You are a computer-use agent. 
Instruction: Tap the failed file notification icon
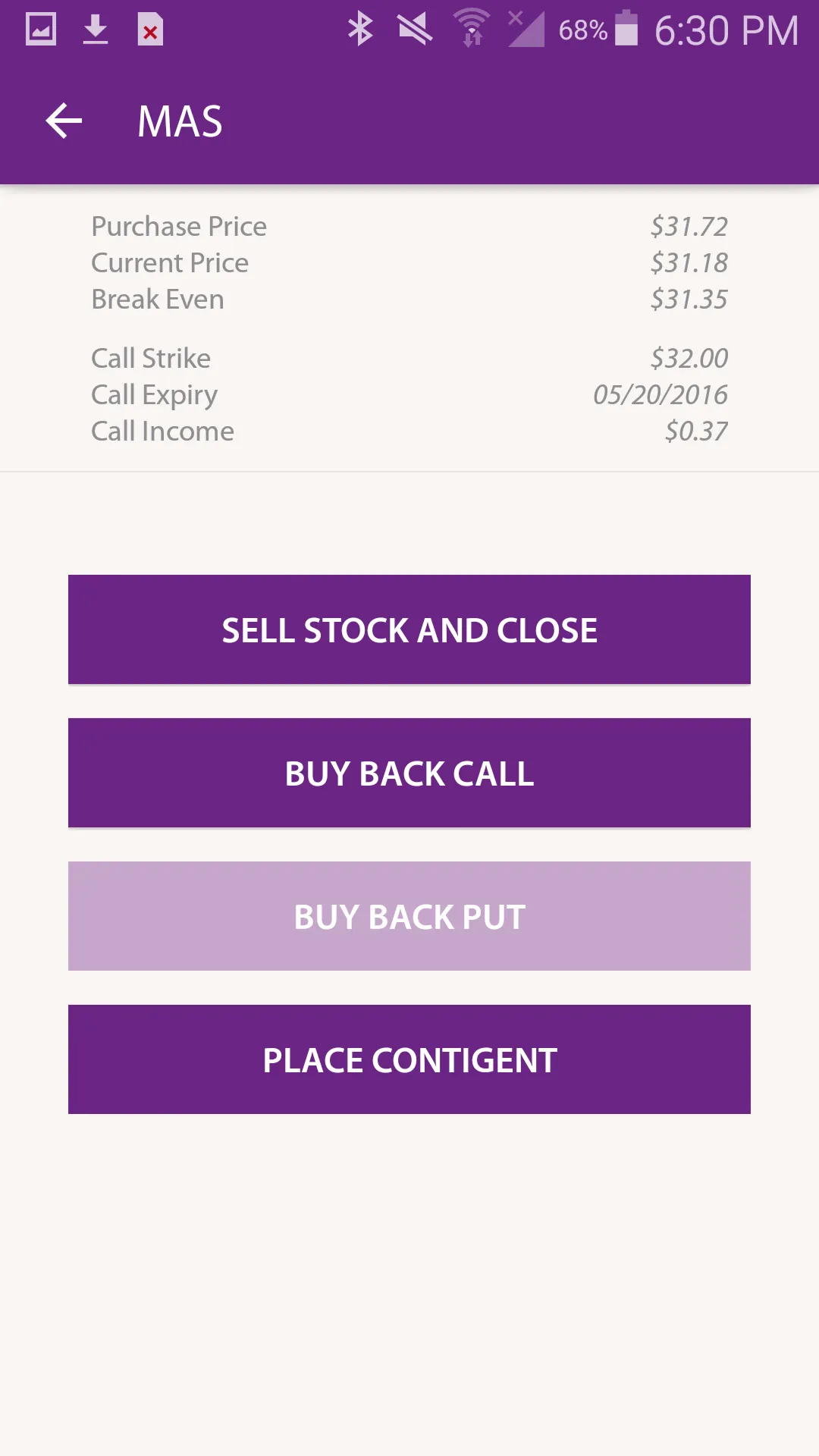coord(150,30)
